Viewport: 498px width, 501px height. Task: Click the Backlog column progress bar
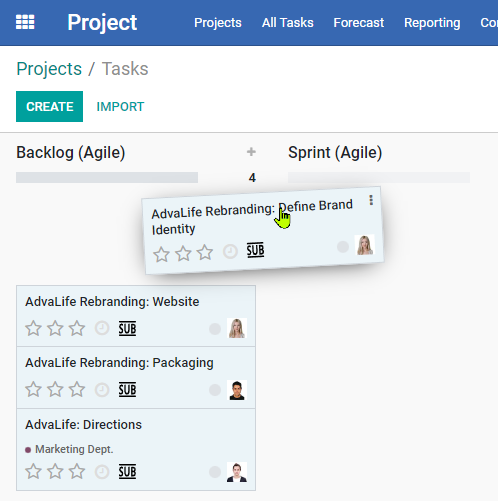pos(107,177)
